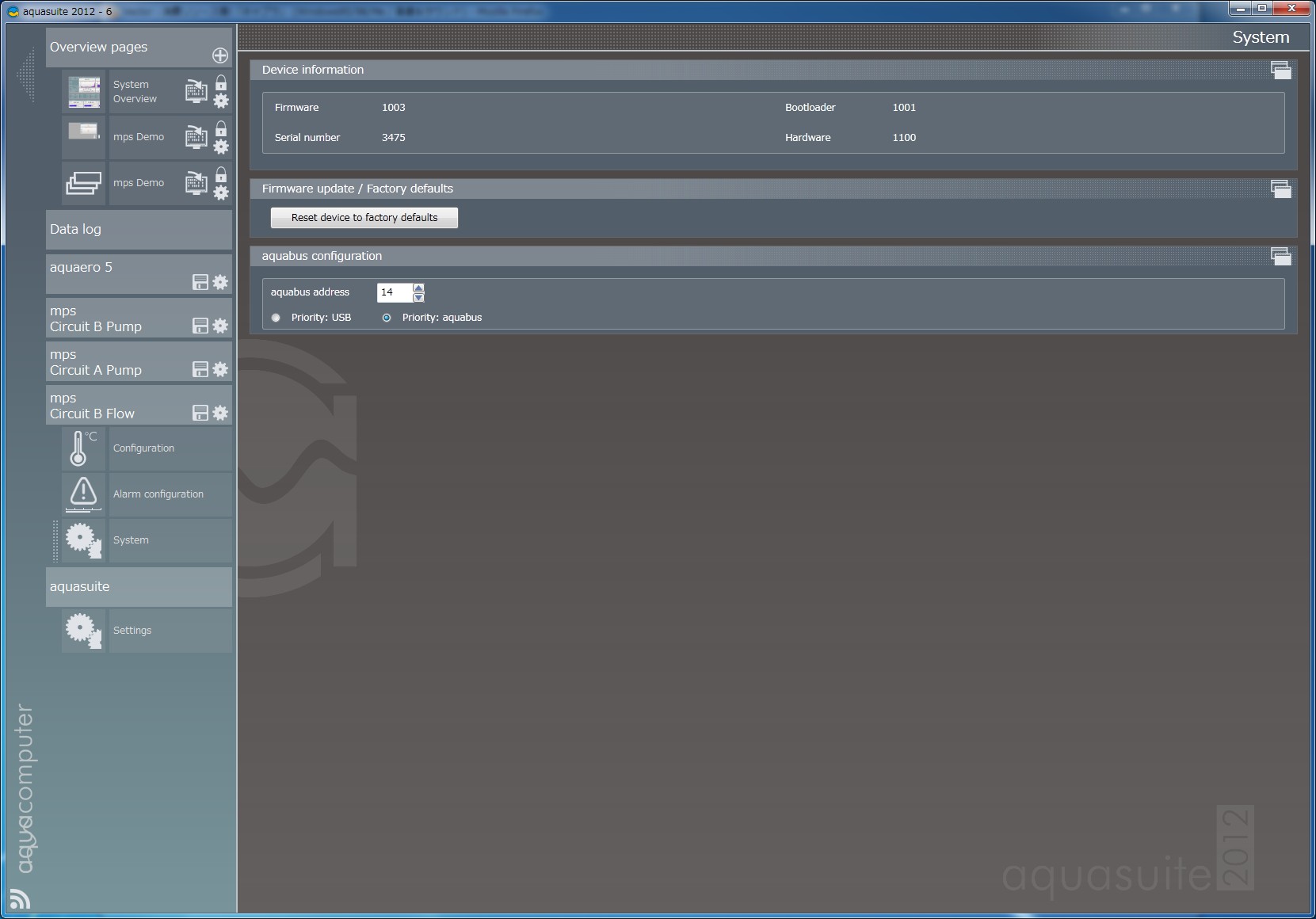Select the Priority: aquabus radio button
The height and width of the screenshot is (919, 1316).
click(x=387, y=318)
